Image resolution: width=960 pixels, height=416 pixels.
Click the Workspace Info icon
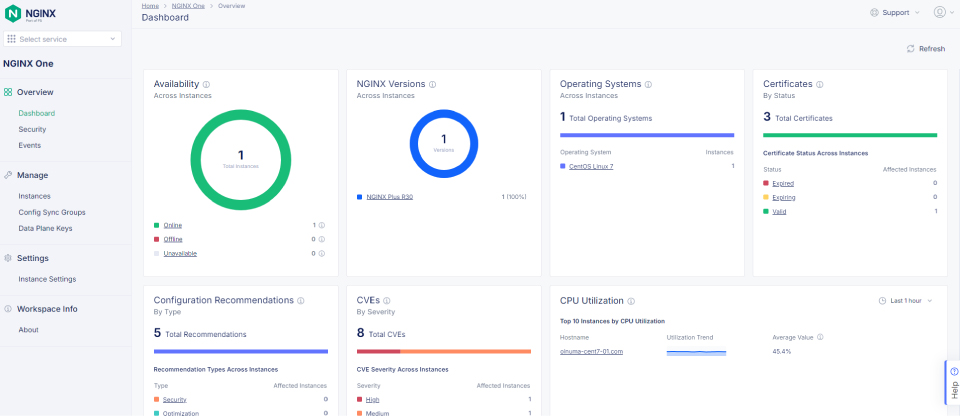[x=8, y=309]
